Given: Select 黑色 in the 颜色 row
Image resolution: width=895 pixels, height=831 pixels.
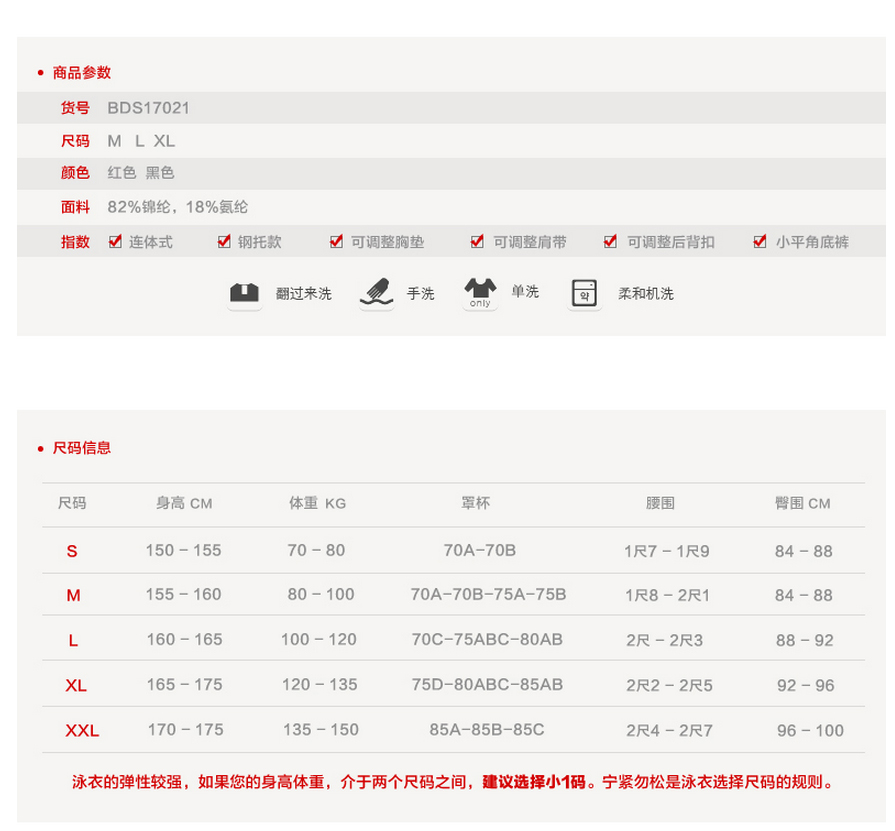Looking at the screenshot, I should [x=160, y=173].
